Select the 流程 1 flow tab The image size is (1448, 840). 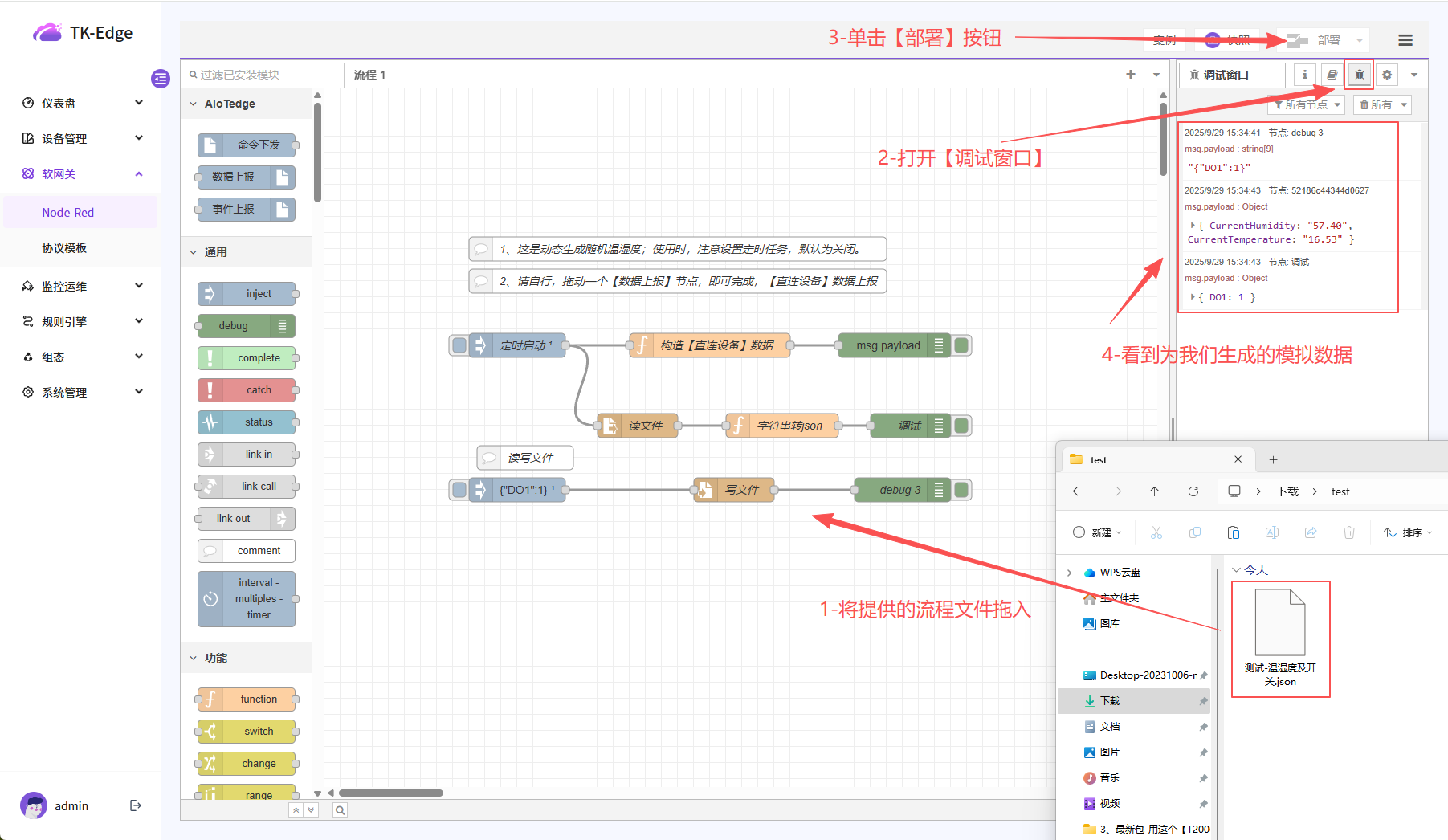[370, 75]
